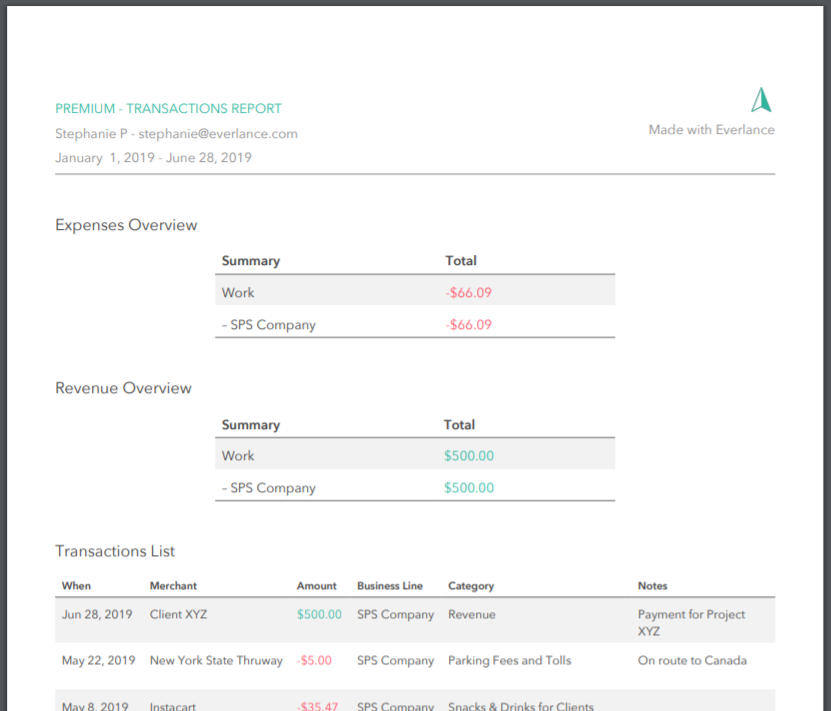Click the Parking Fees and Tolls category
This screenshot has width=831, height=711.
pos(511,661)
